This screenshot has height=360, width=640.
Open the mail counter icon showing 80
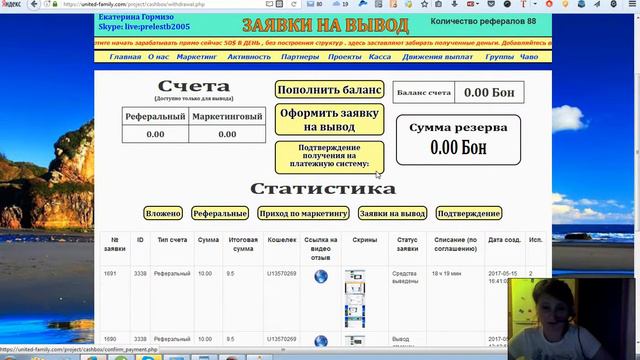click(314, 4)
